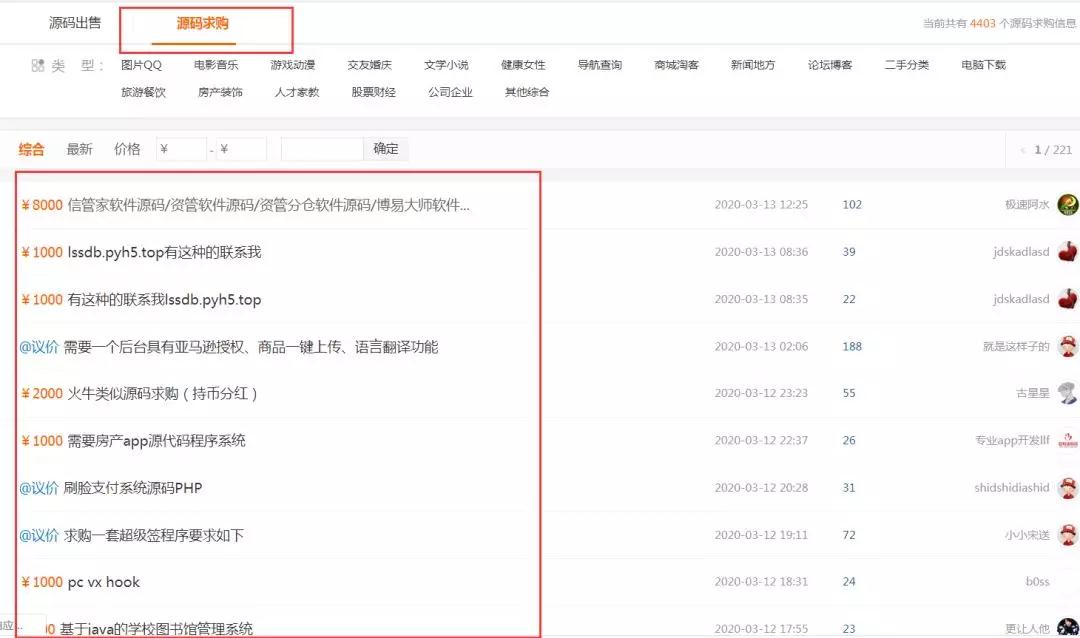This screenshot has width=1080, height=638.
Task: Filter by 游戏动漫 category
Action: (292, 65)
